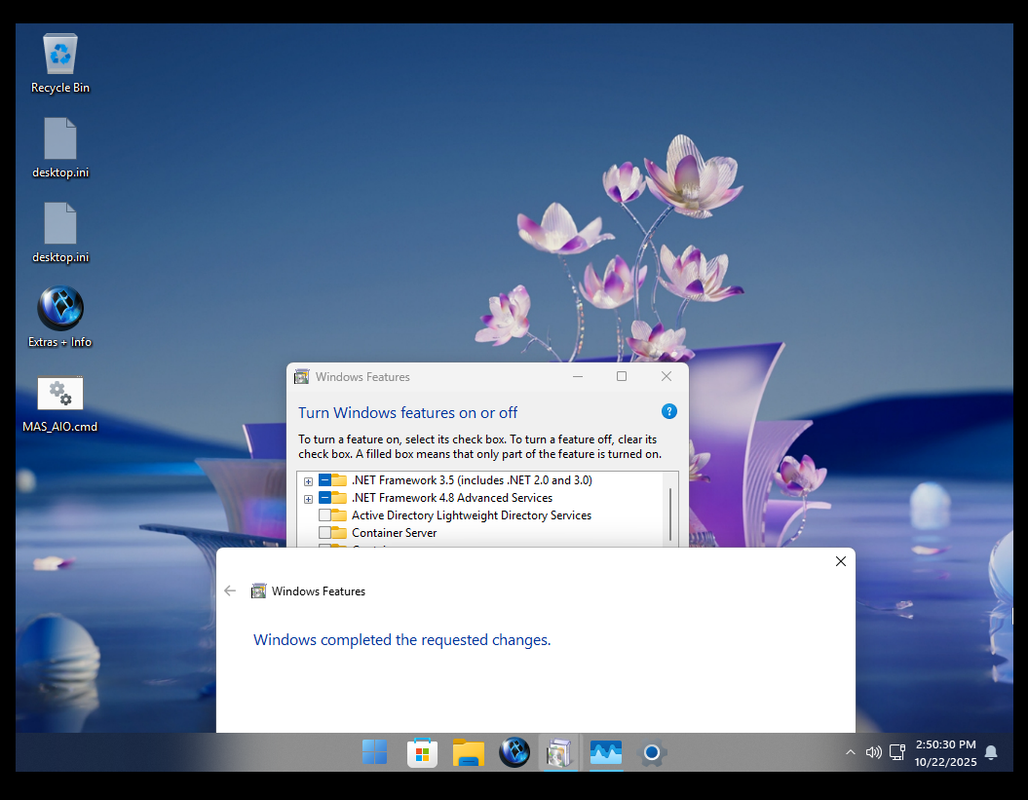
Task: Toggle .NET Framework 3.5 checkbox
Action: point(325,480)
